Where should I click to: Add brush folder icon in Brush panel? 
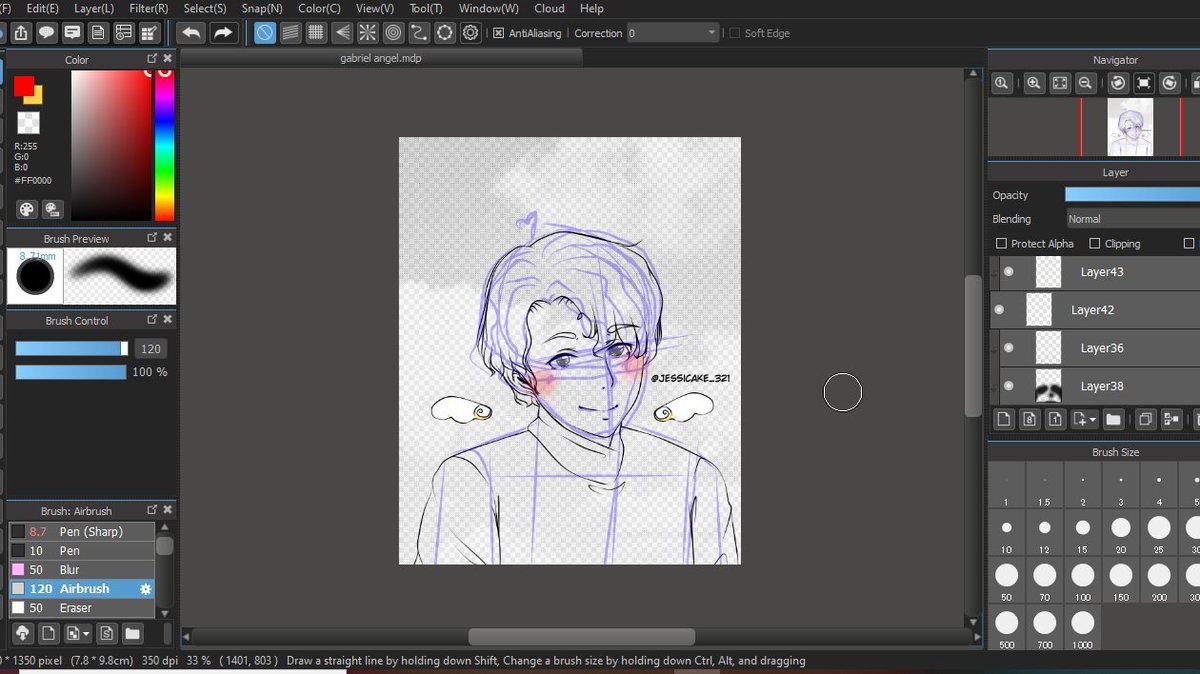tap(132, 634)
